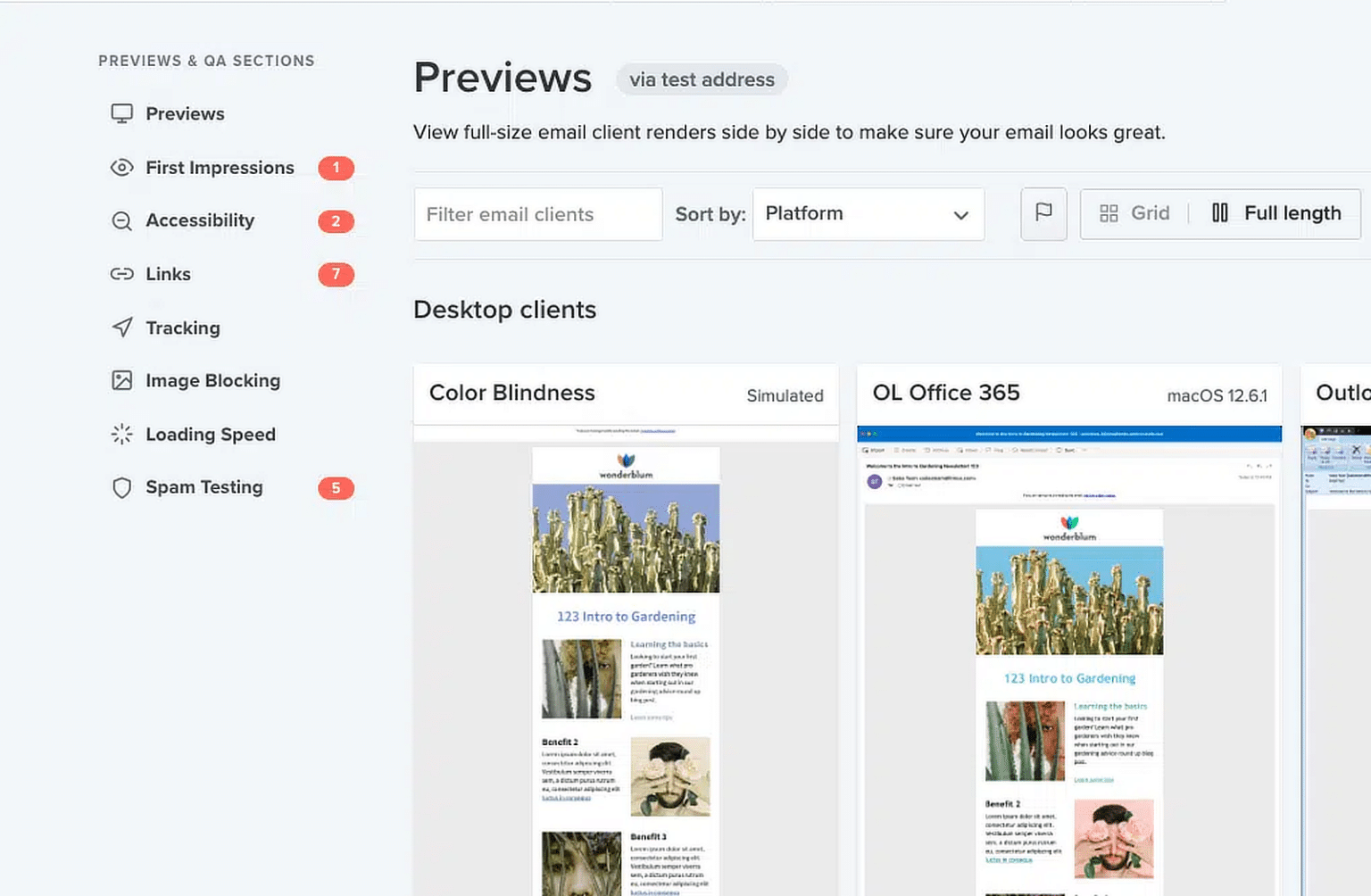The width and height of the screenshot is (1371, 896).
Task: Enable Full length view
Action: pos(1276,213)
